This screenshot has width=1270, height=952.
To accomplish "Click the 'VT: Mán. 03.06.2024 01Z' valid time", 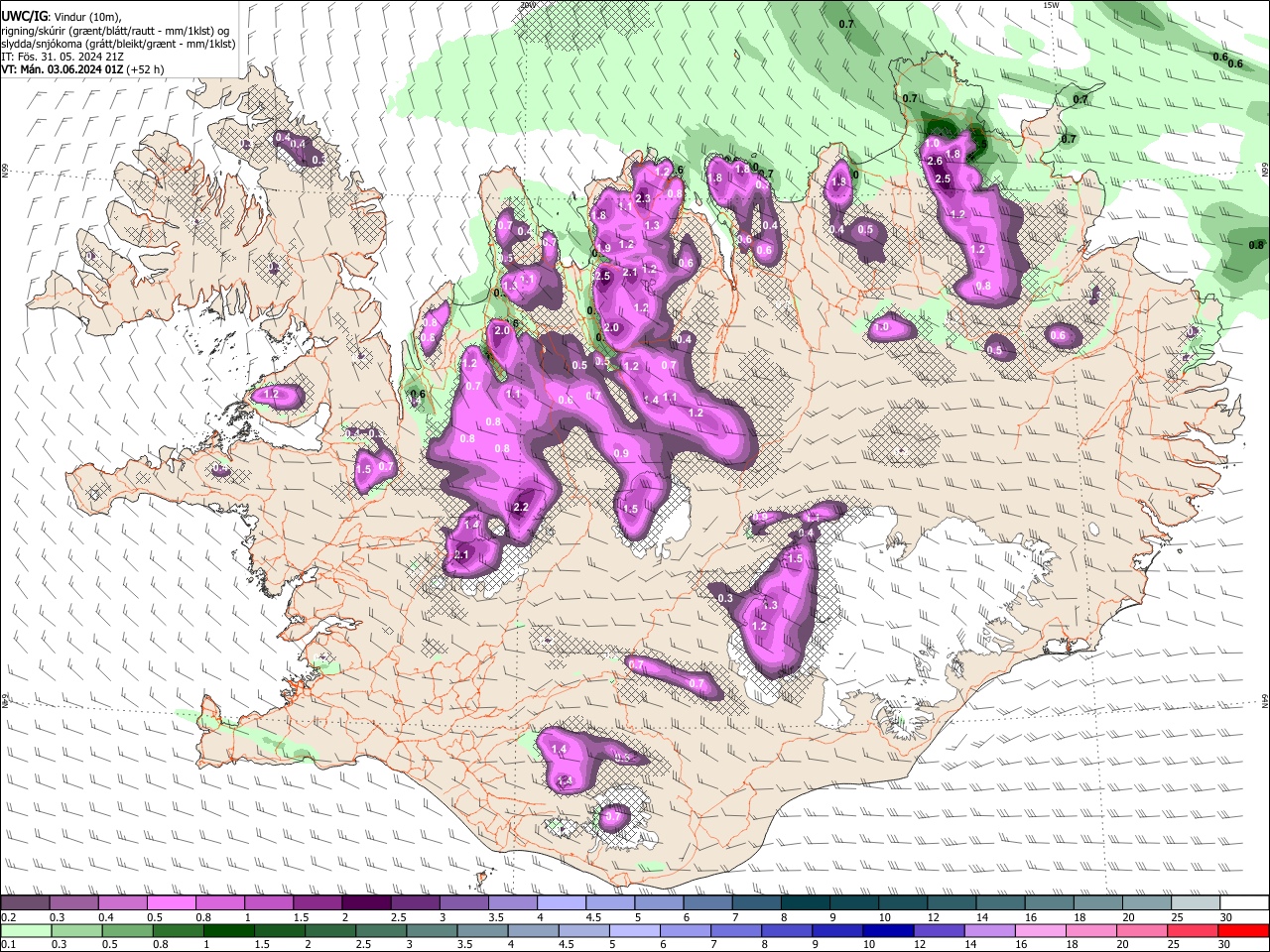I will pyautogui.click(x=62, y=69).
